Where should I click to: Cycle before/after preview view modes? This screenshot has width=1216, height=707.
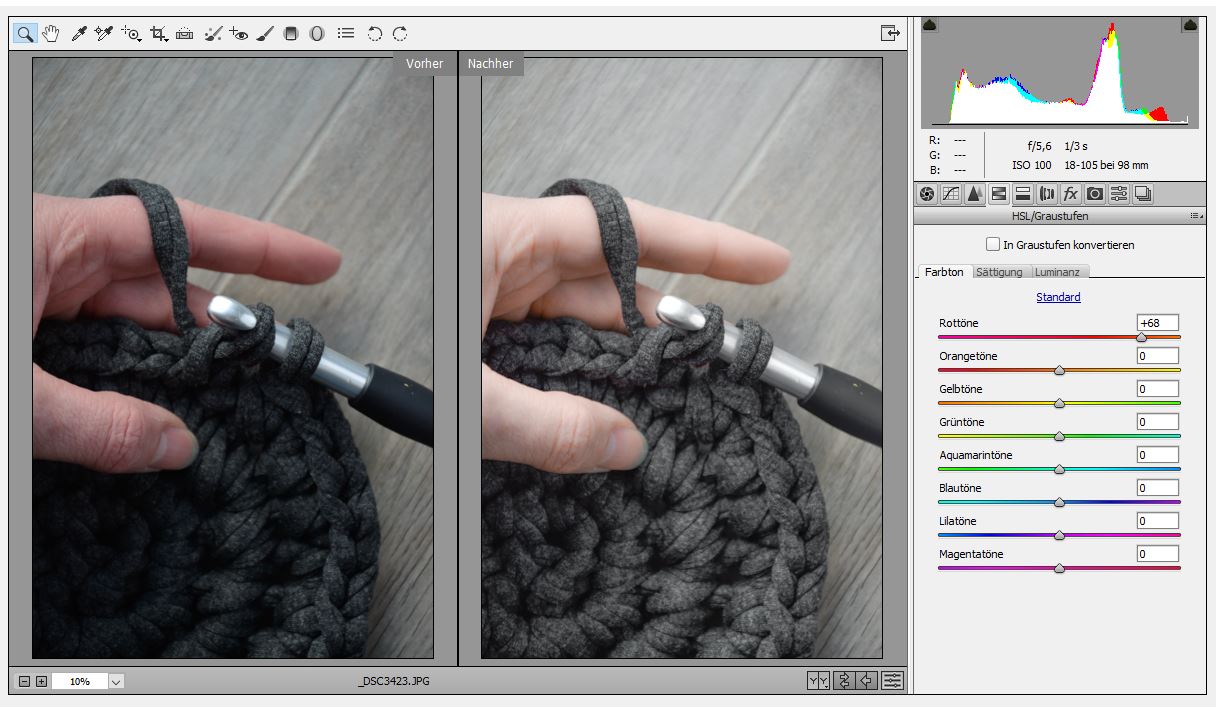pyautogui.click(x=819, y=681)
